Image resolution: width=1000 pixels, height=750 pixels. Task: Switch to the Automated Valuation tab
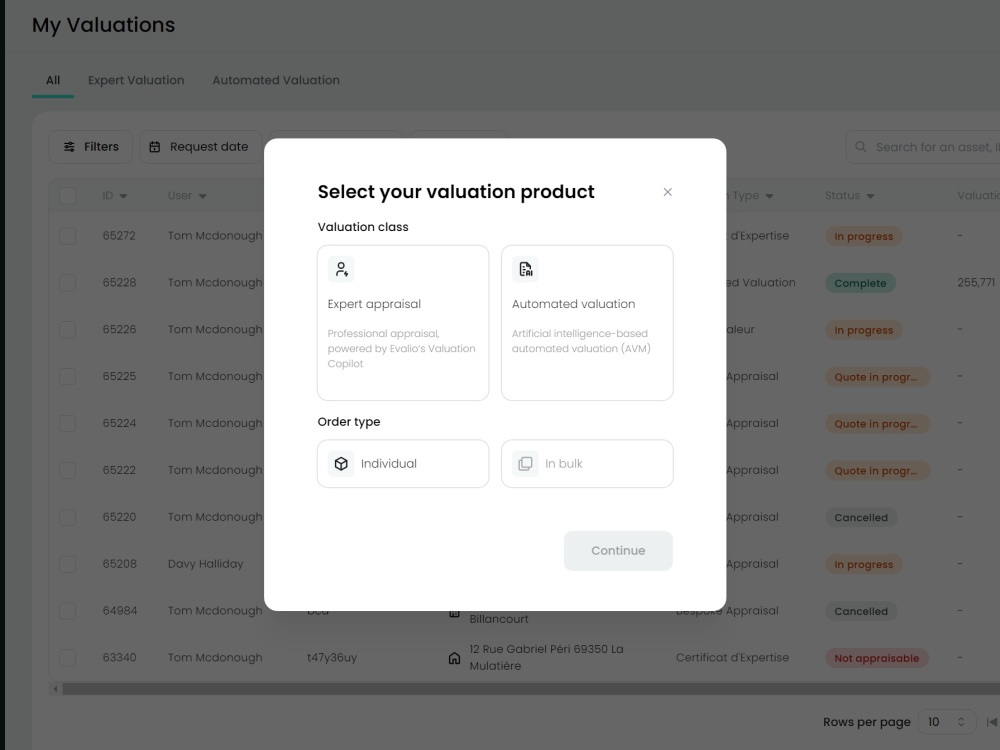(x=276, y=80)
